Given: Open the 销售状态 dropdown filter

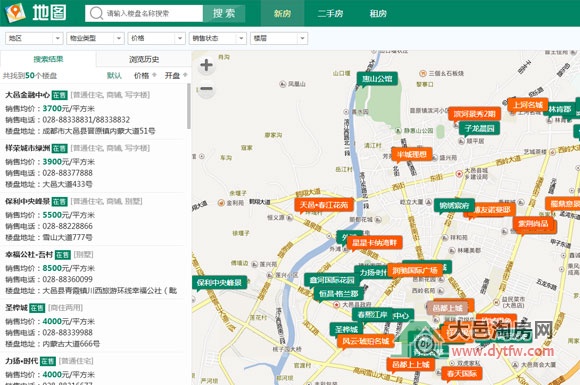Looking at the screenshot, I should click(x=218, y=38).
